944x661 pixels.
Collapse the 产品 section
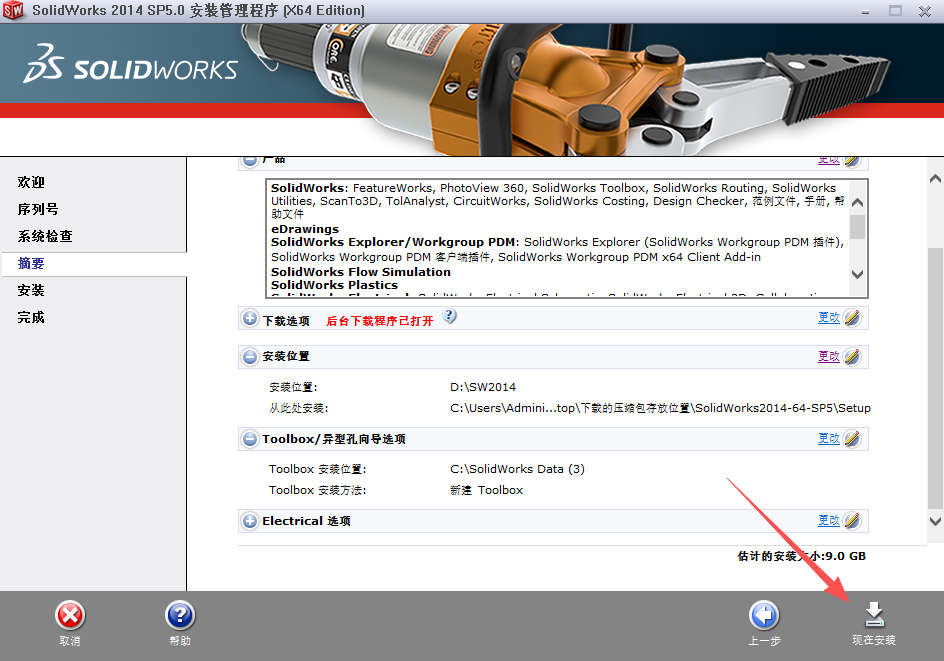[249, 160]
